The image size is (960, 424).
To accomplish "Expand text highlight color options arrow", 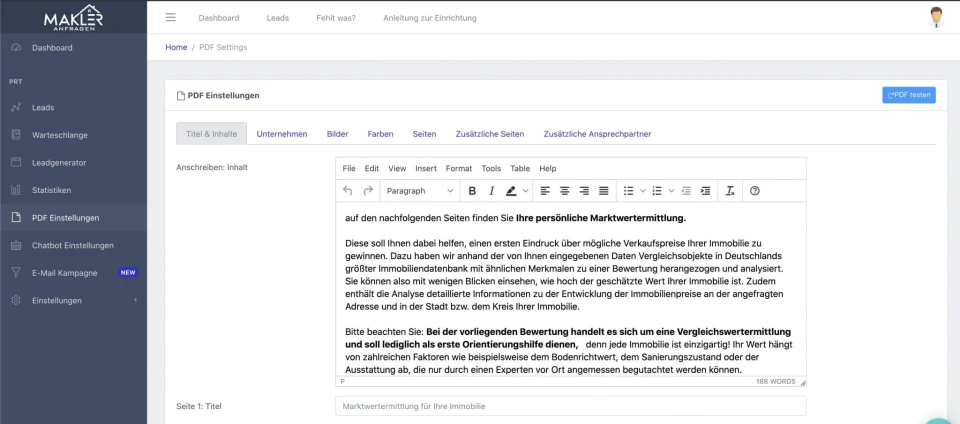I will click(525, 191).
